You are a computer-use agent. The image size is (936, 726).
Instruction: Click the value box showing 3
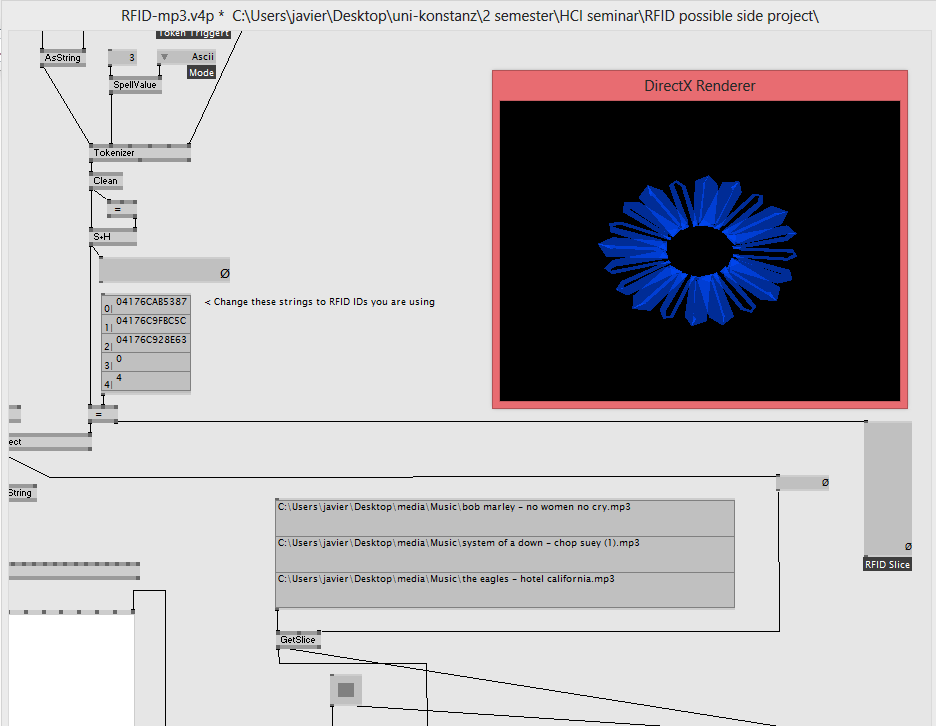tap(123, 57)
